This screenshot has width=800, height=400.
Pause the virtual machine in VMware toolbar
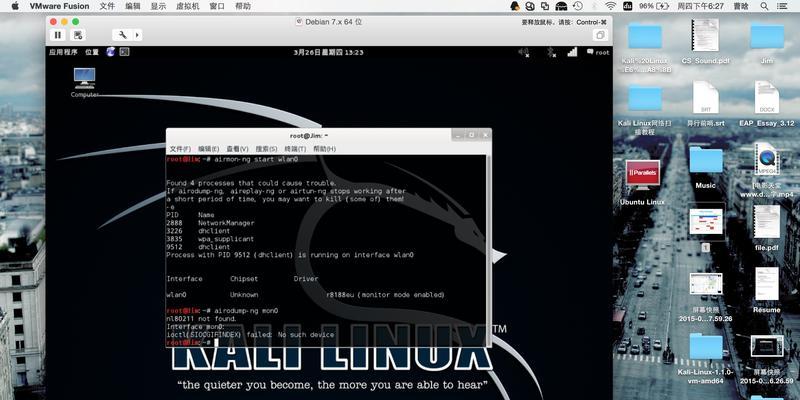coord(57,35)
